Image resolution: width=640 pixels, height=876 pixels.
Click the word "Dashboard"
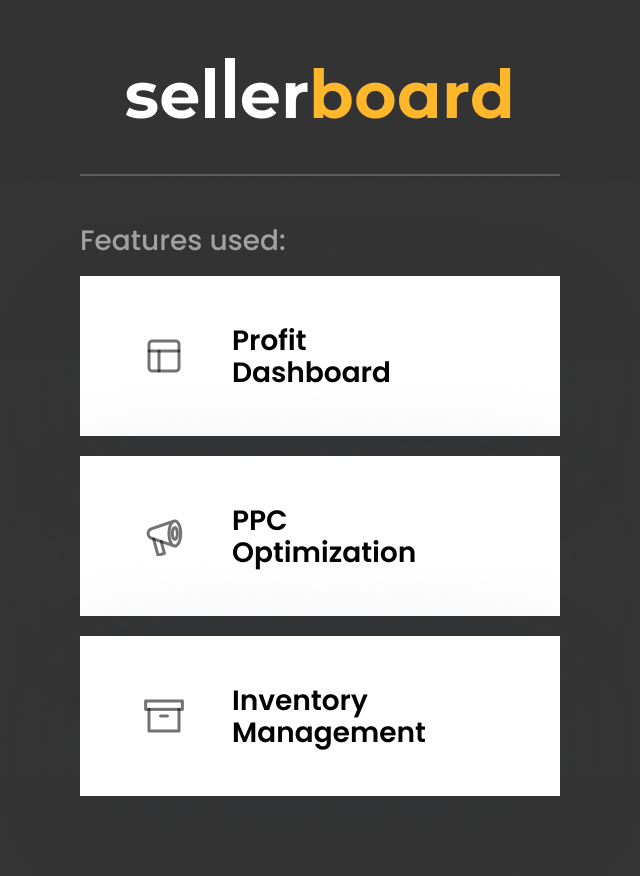tap(311, 373)
